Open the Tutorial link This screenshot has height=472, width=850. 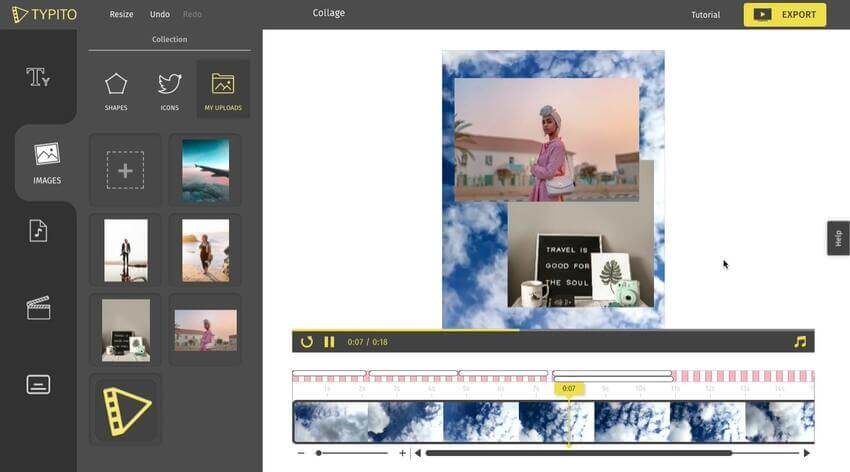coord(705,15)
